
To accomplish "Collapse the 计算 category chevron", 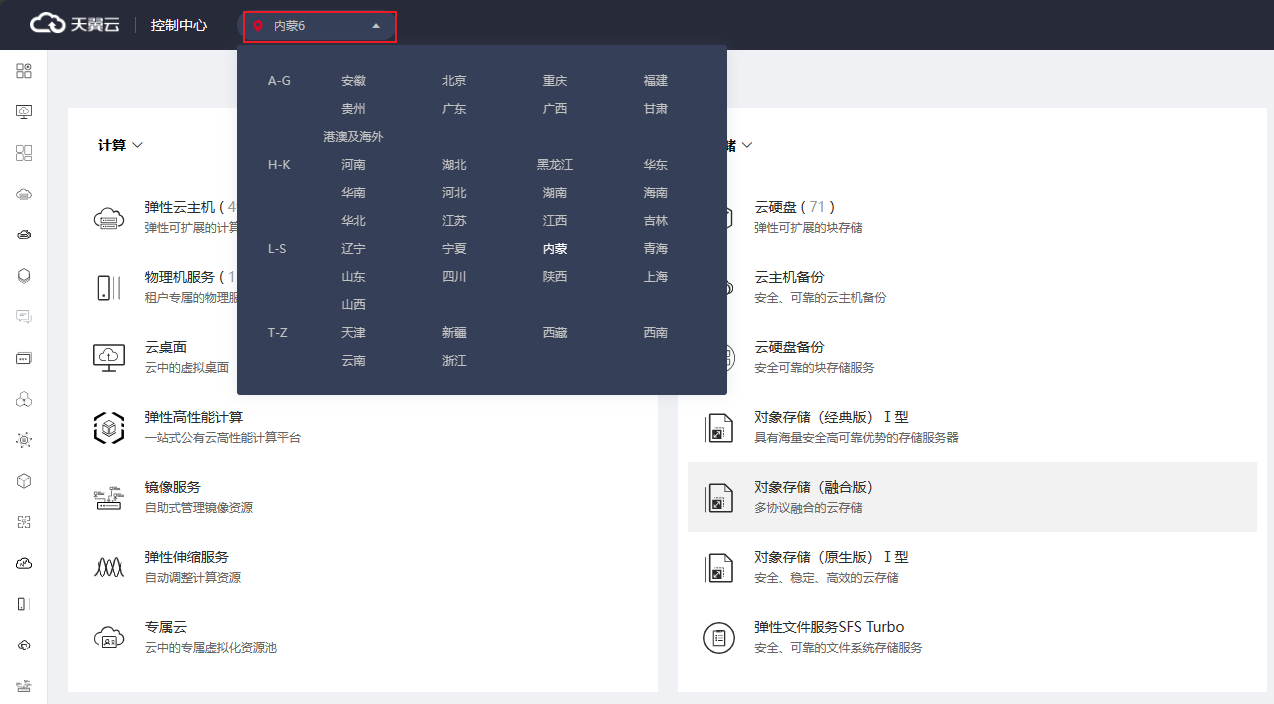I will tap(138, 145).
